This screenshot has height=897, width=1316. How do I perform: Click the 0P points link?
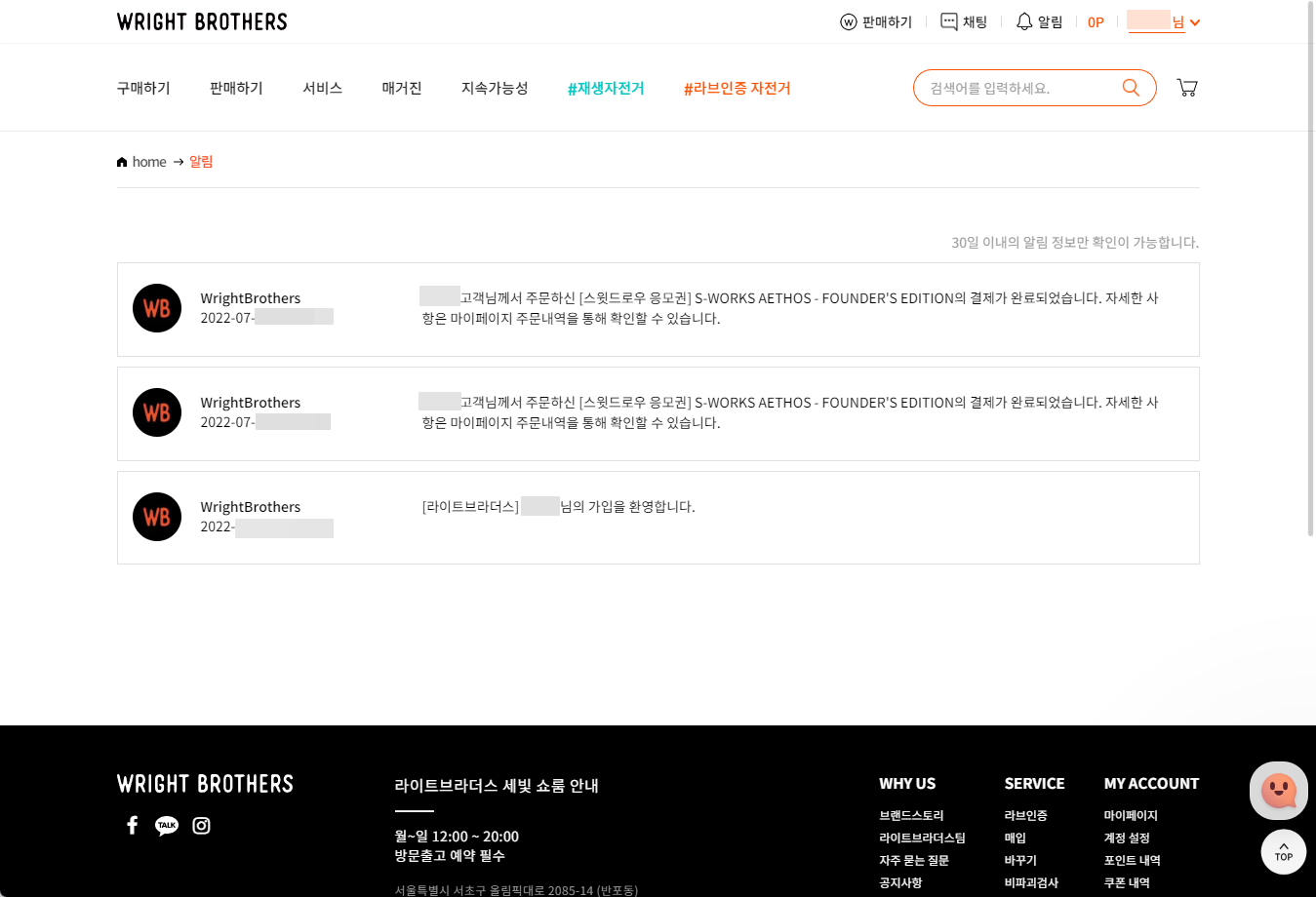(1096, 22)
